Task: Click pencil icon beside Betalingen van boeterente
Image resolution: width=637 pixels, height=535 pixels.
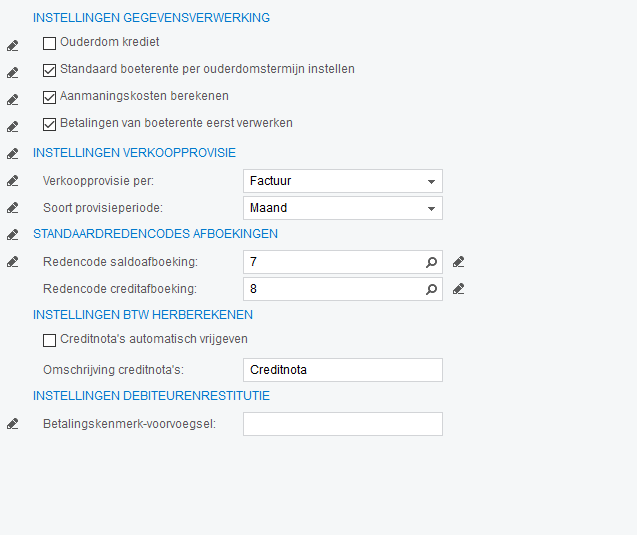Action: (12, 126)
